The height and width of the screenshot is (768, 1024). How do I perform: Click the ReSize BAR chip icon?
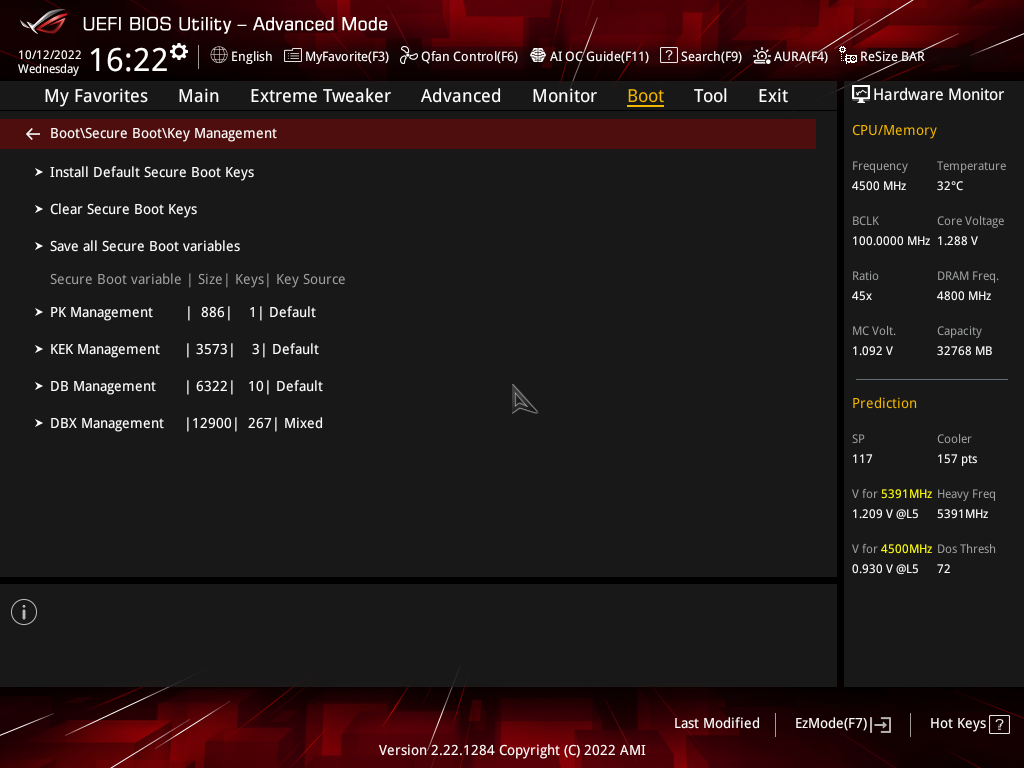click(x=848, y=56)
